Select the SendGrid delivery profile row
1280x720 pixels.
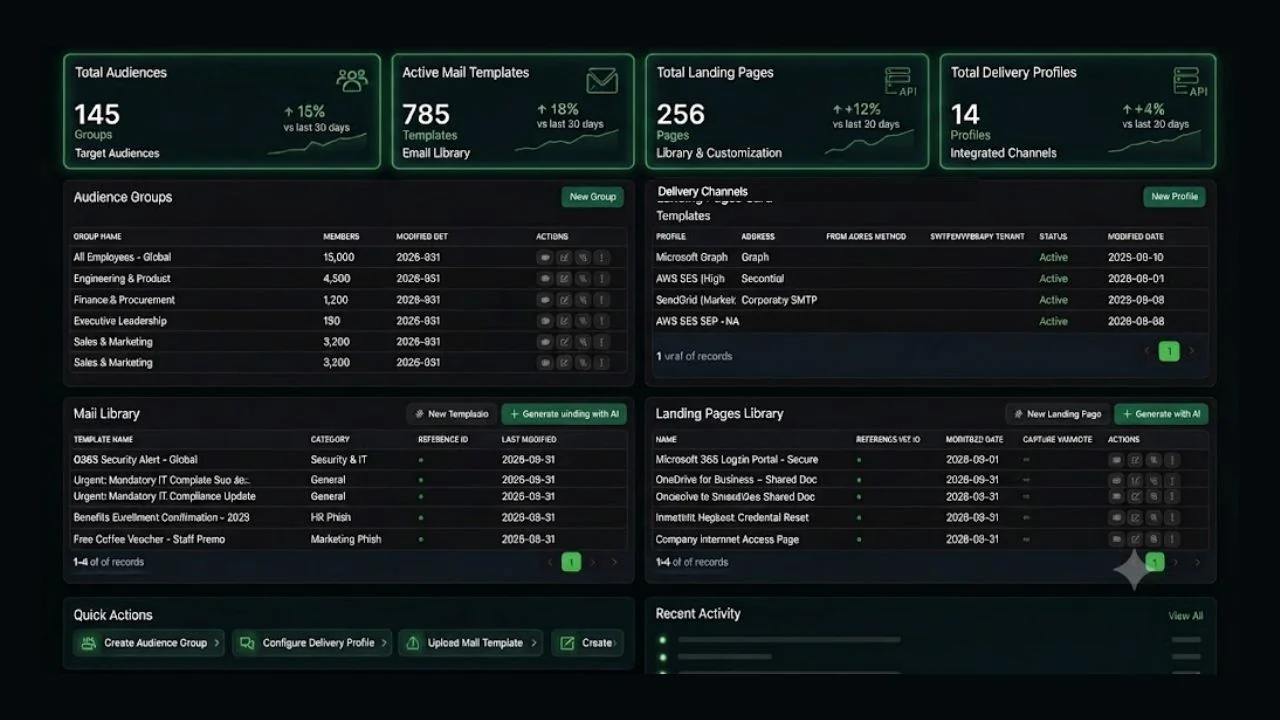[x=930, y=300]
